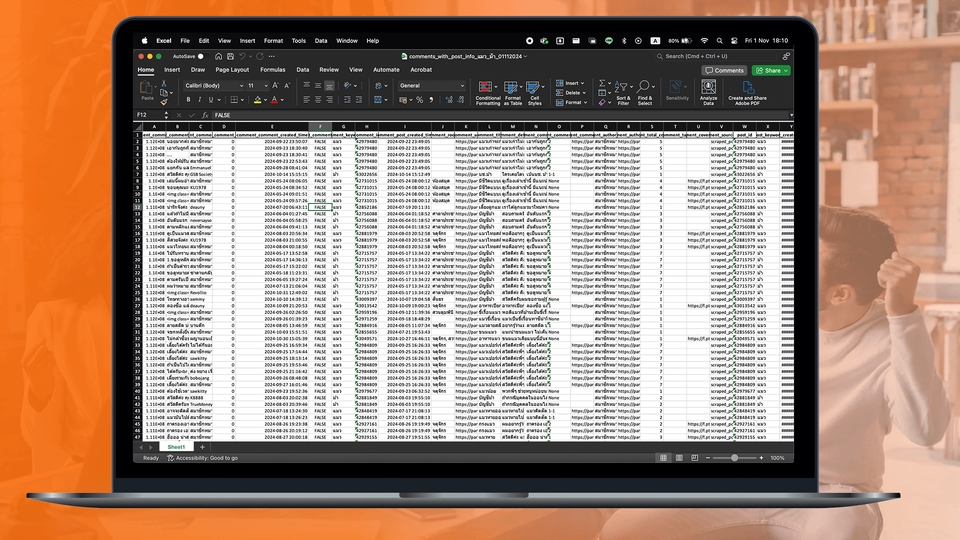Open the Insert ribbon tab
This screenshot has height=540, width=960.
pyautogui.click(x=172, y=70)
